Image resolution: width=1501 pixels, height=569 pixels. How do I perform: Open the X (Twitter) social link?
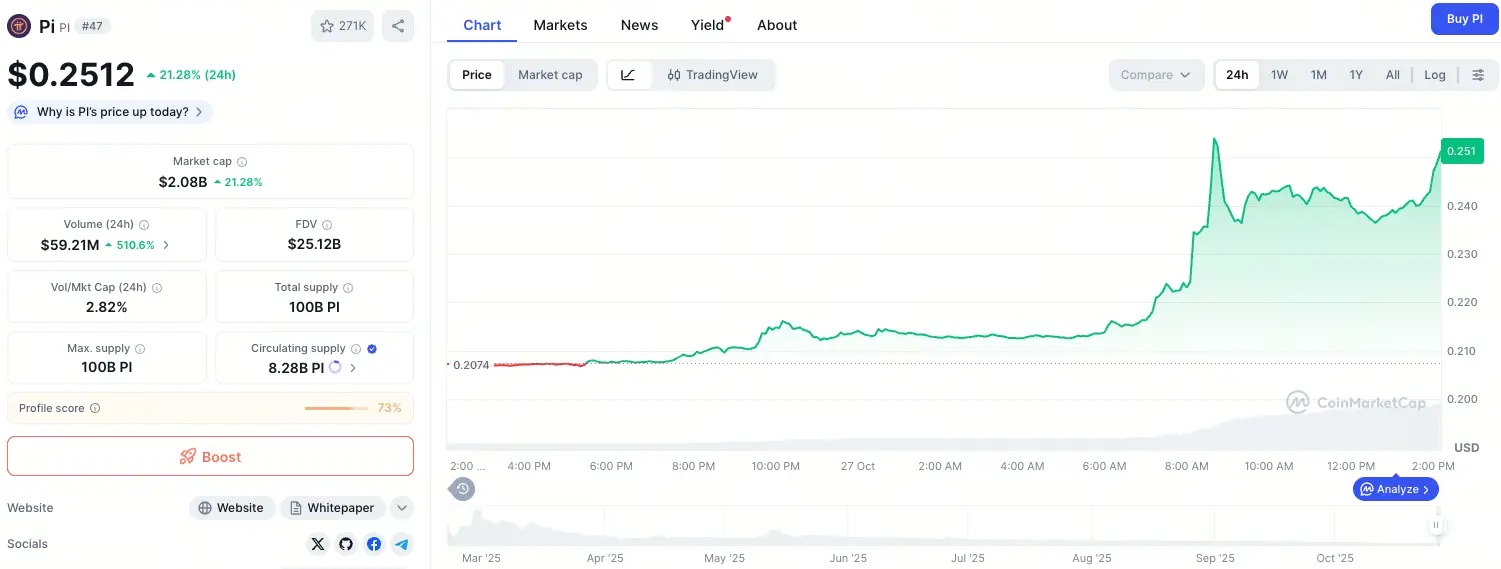(318, 544)
